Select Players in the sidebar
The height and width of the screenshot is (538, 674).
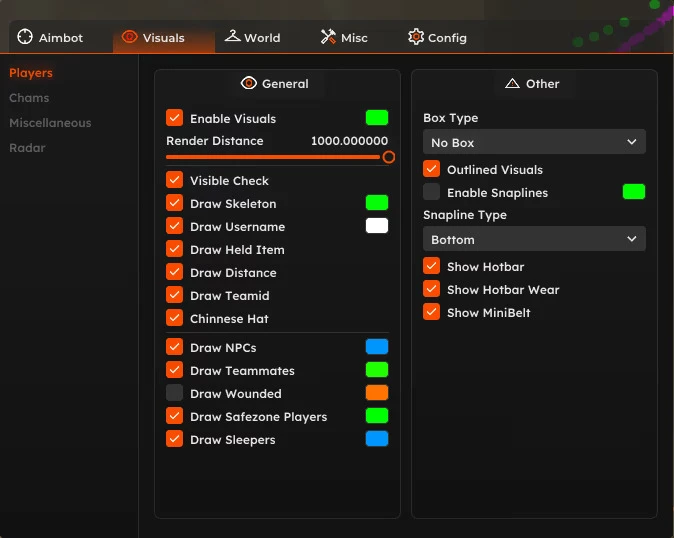coord(31,73)
